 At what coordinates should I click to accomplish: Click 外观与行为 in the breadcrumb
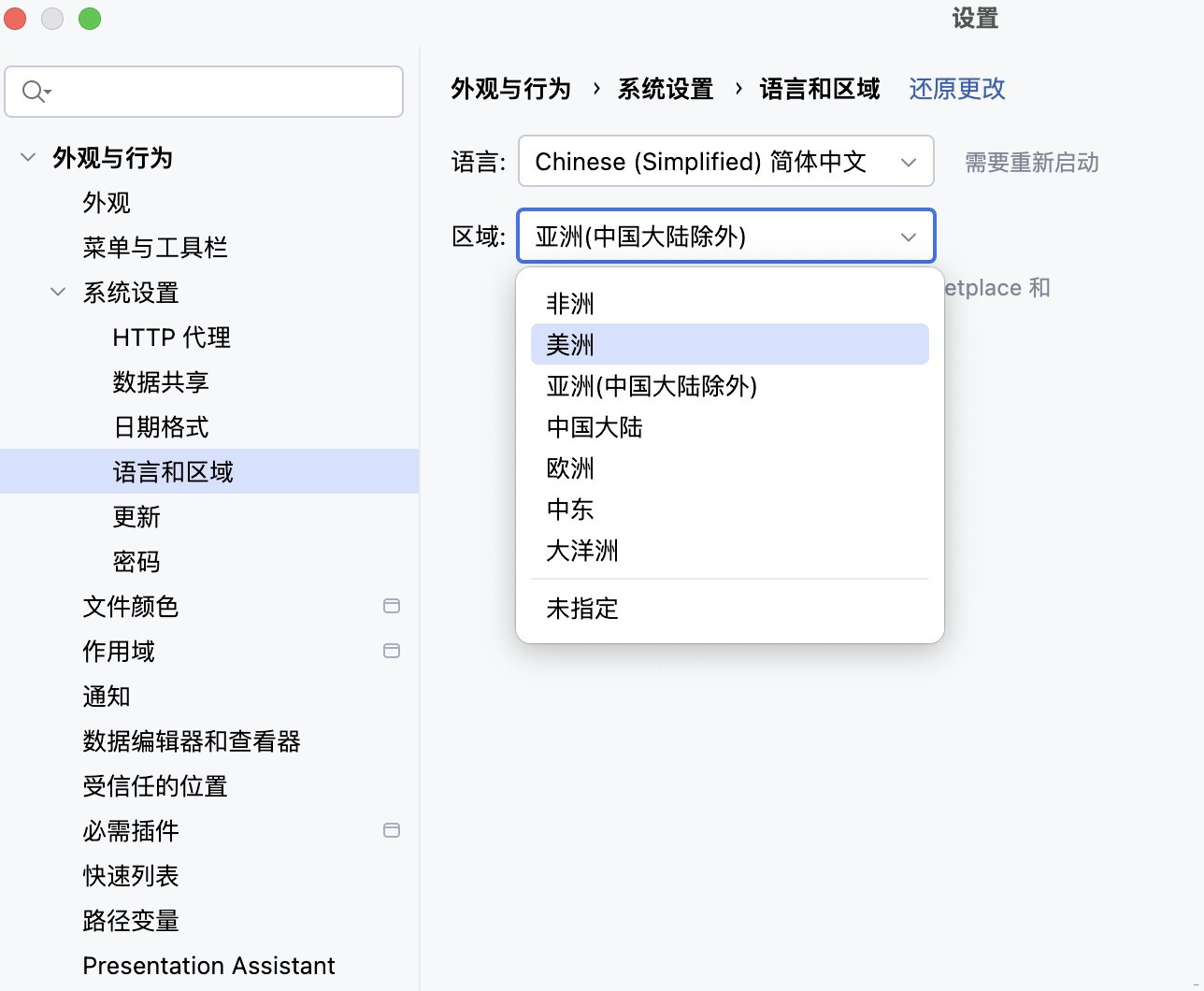coord(510,89)
